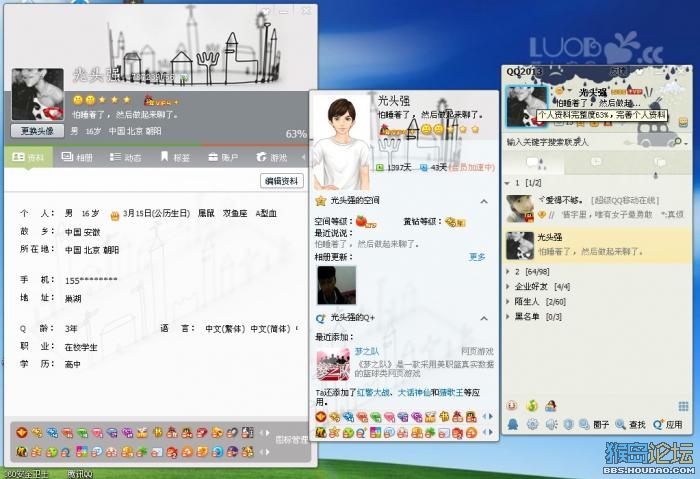The image size is (700, 479).
Task: Open the 大话神仙 app link
Action: pyautogui.click(x=414, y=392)
